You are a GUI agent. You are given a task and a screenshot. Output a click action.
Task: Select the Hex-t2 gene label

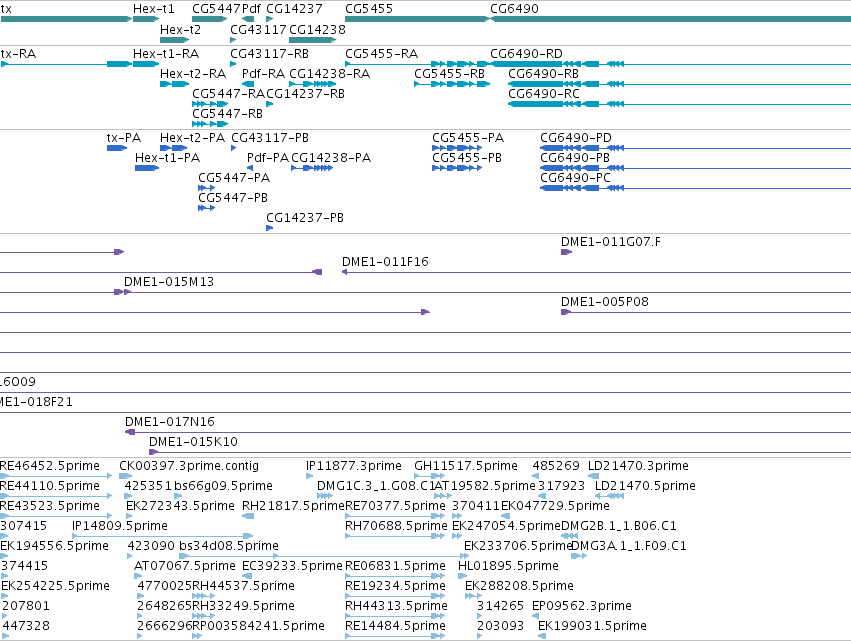click(x=180, y=29)
